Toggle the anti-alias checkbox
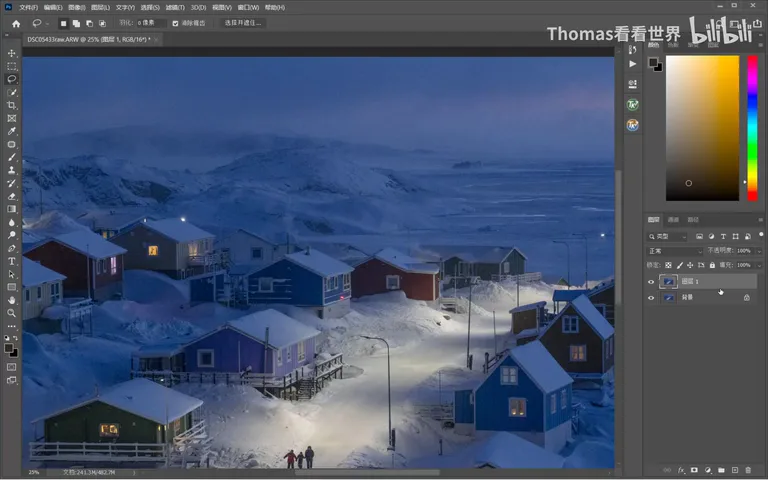The image size is (768, 480). coord(175,23)
